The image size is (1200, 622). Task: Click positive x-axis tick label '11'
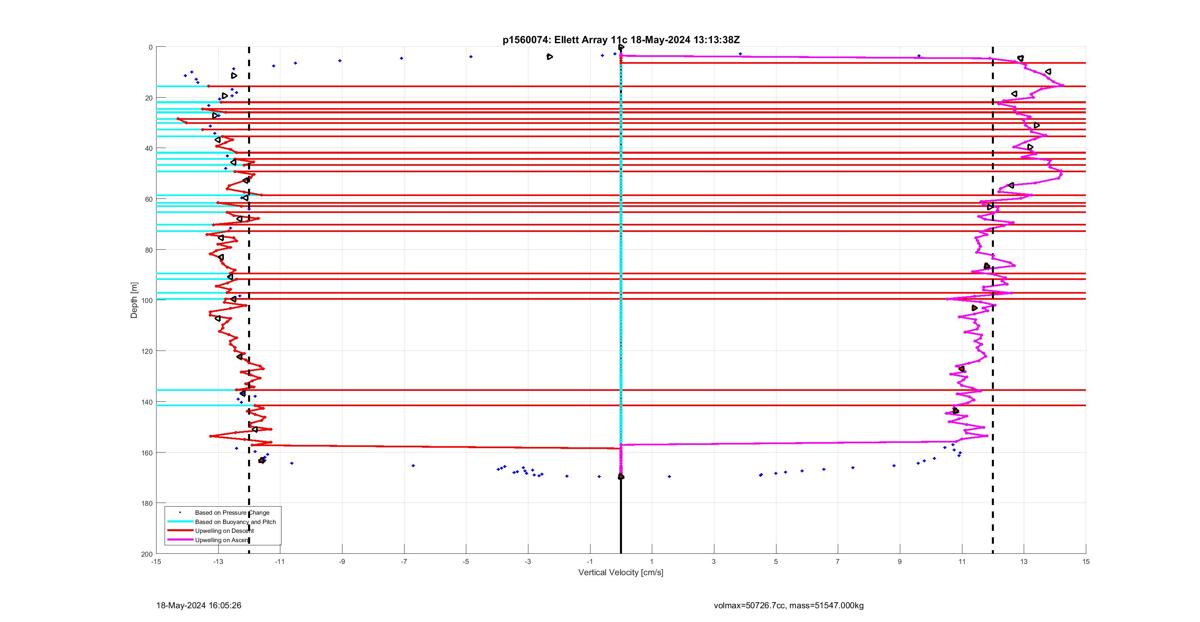pos(962,561)
